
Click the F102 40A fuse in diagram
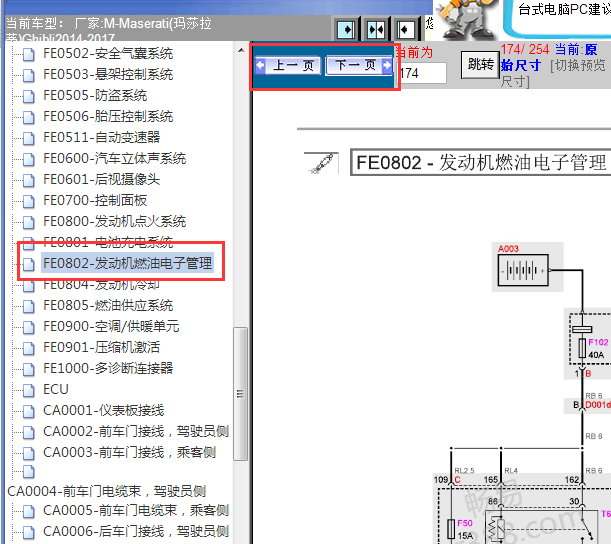pos(582,348)
